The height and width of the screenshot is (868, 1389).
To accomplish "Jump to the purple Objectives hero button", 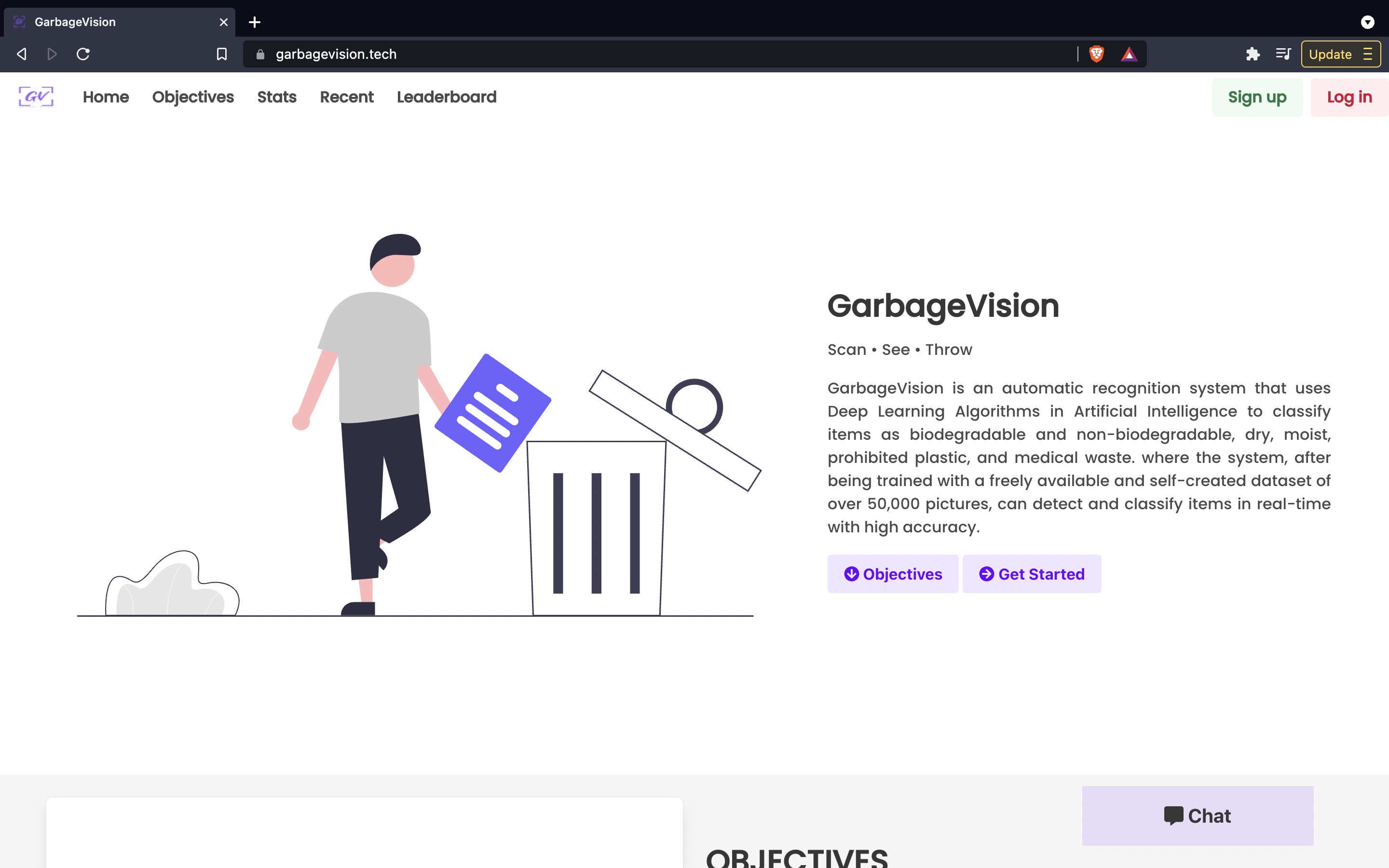I will click(893, 573).
